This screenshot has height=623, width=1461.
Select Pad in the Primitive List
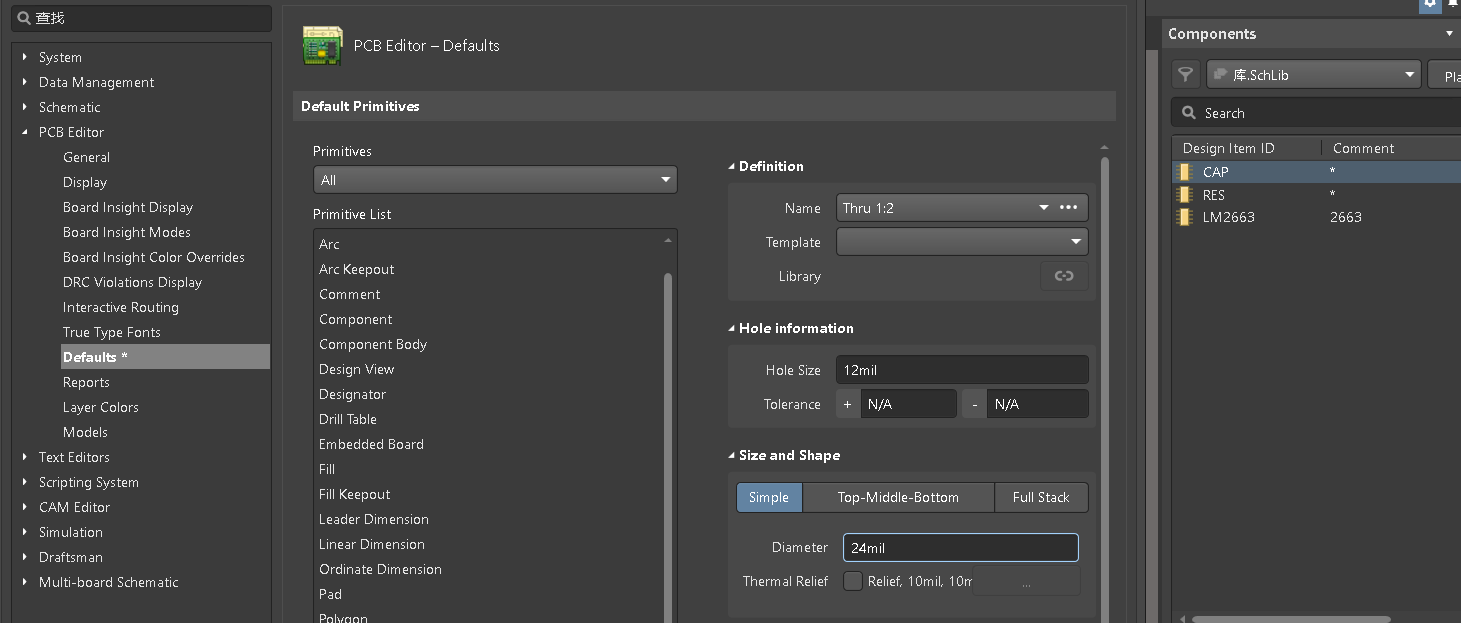click(331, 594)
